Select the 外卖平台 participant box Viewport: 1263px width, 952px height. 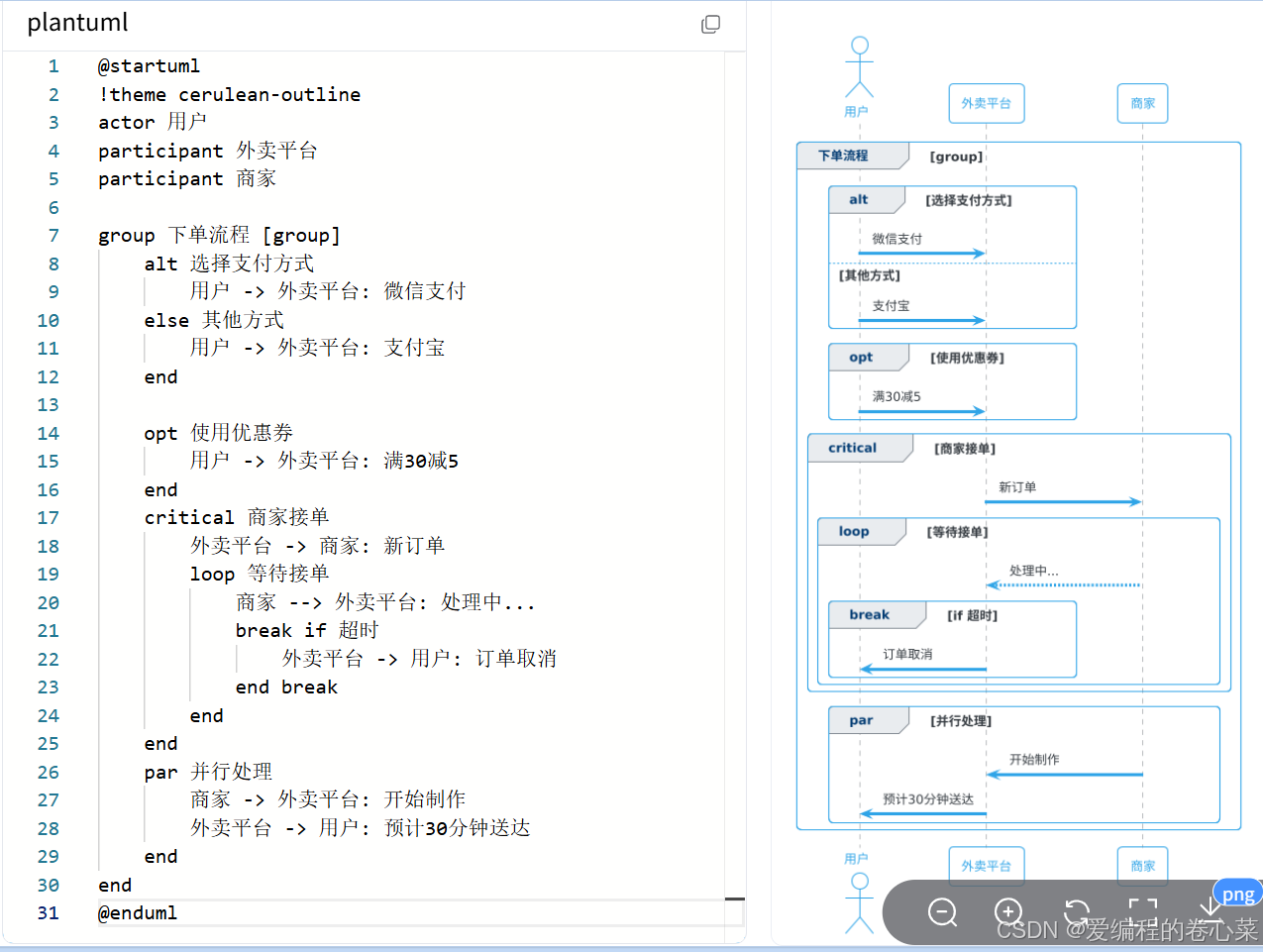click(986, 103)
